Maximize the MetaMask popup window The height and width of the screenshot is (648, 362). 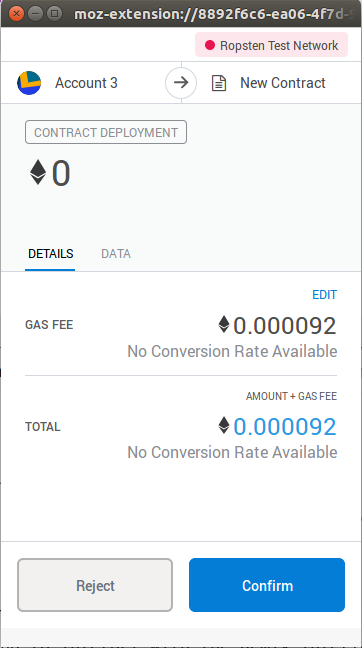coord(54,14)
